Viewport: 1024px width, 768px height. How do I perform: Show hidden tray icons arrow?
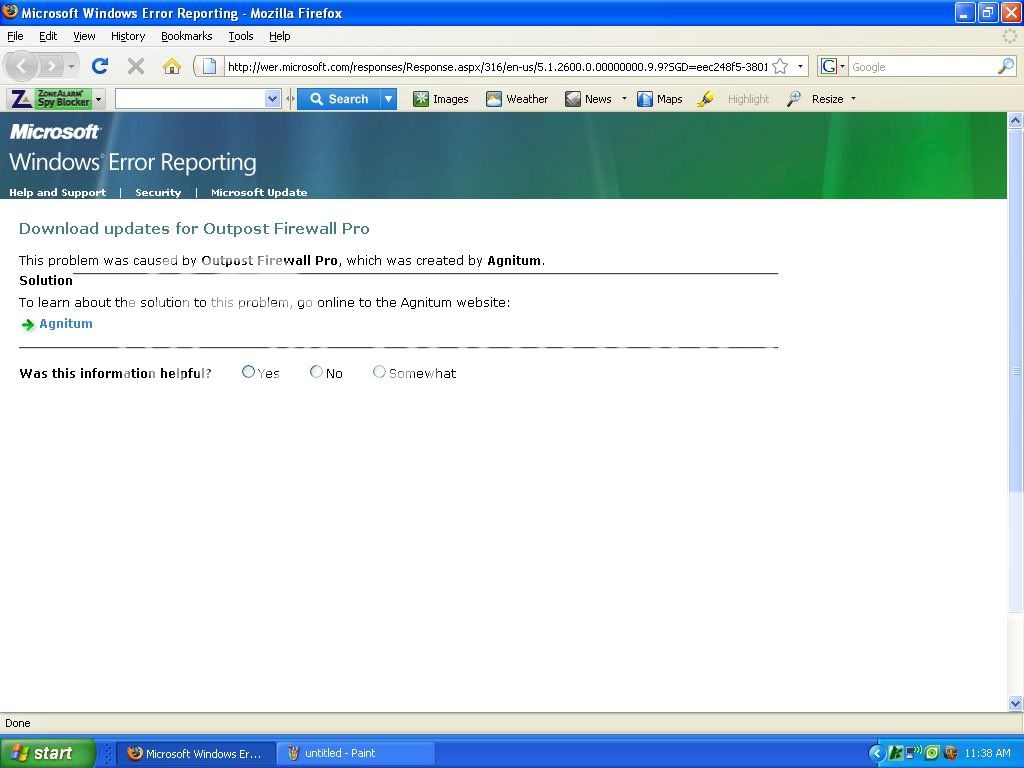coord(877,753)
